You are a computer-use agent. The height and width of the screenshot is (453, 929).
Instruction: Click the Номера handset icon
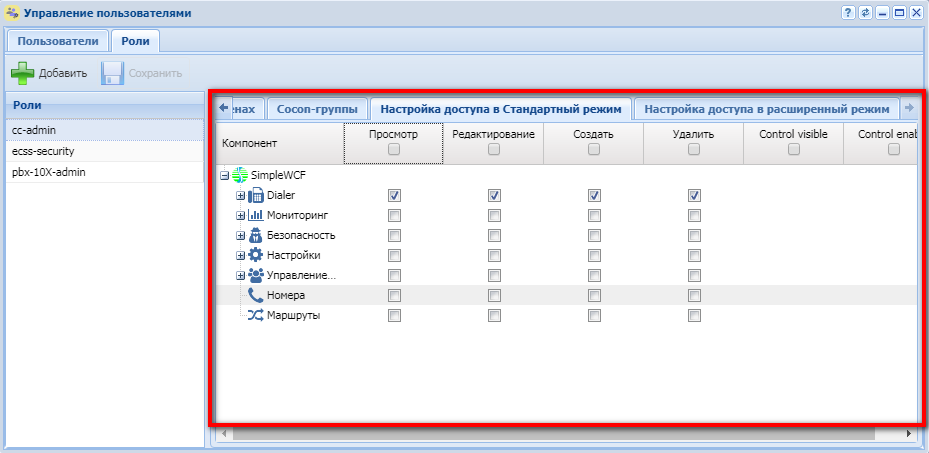coord(255,295)
